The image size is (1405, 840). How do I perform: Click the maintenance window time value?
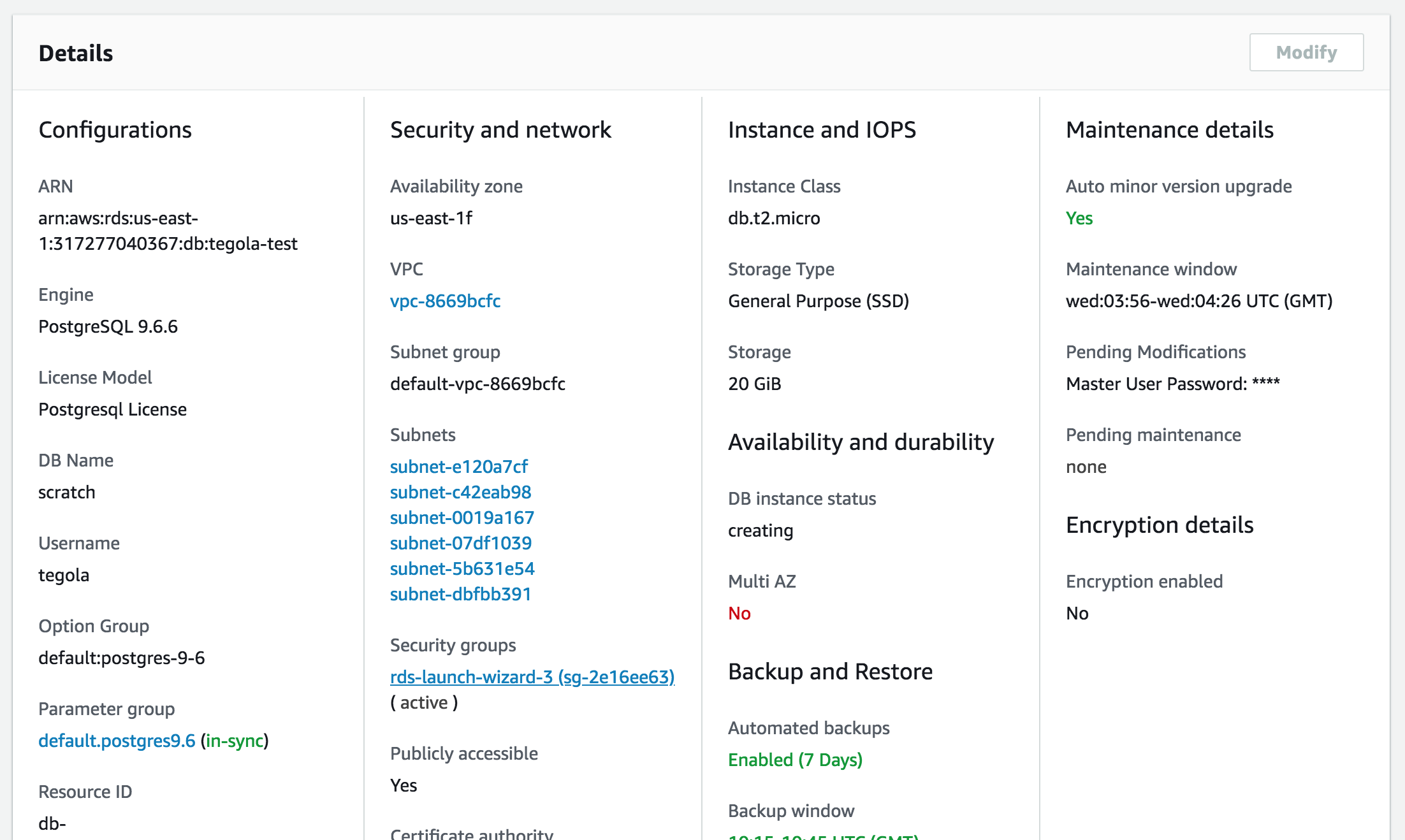(x=1198, y=301)
